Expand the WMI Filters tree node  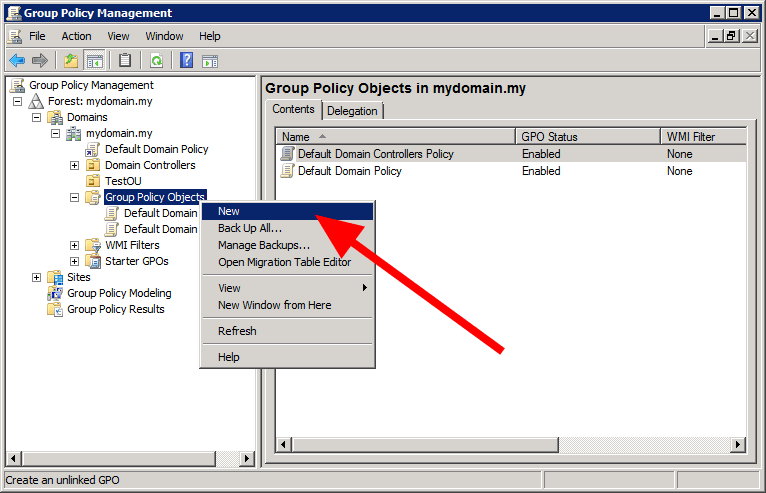pos(74,245)
